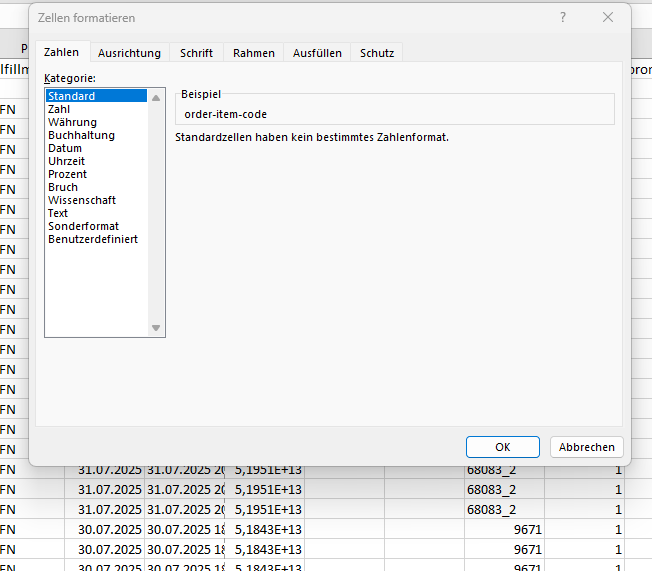
Task: Pick the Buchhaltung category
Action: click(81, 135)
